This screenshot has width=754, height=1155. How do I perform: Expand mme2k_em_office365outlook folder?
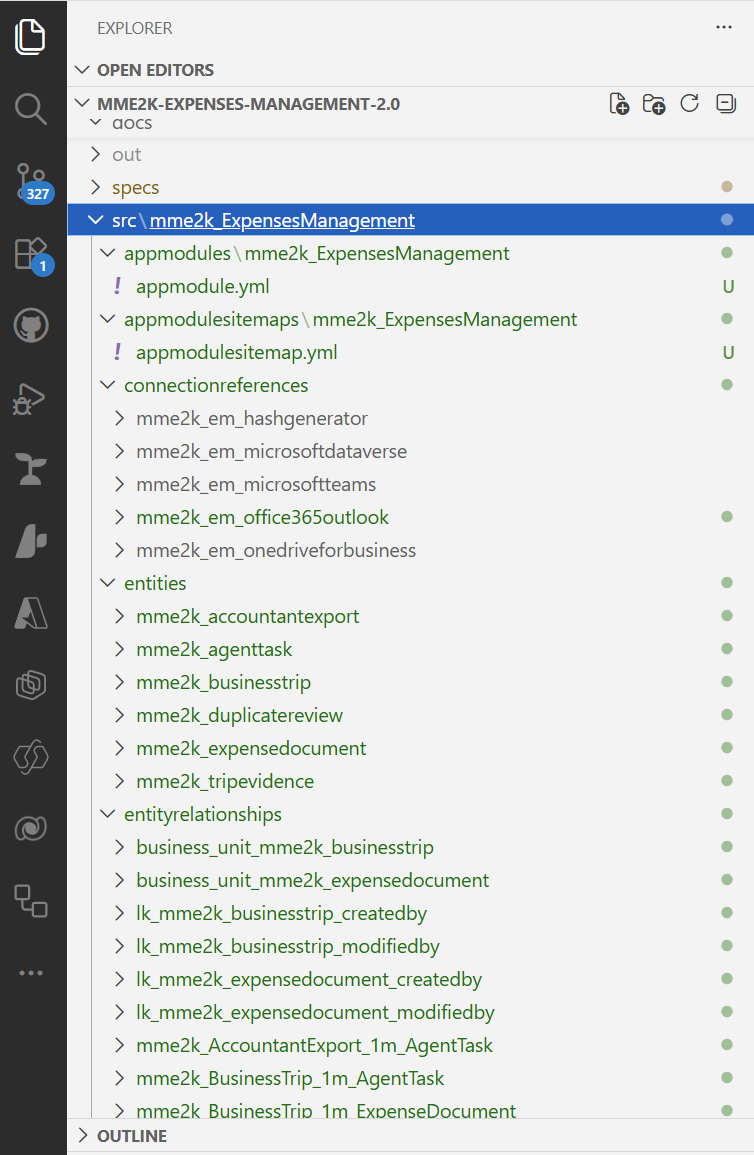[x=410, y=517]
